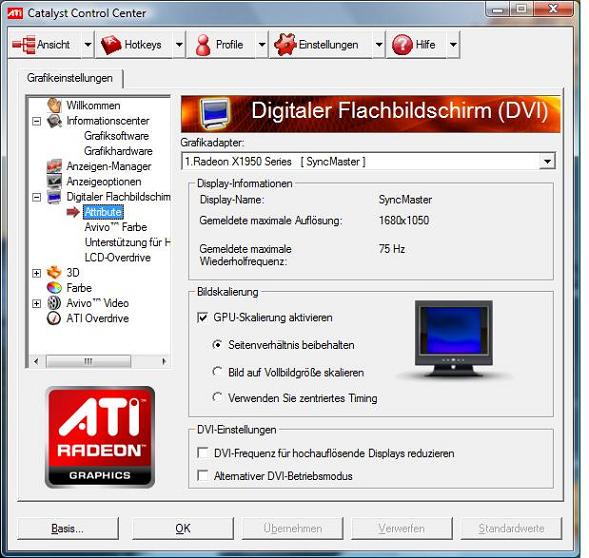Click the Willkommen hand icon
This screenshot has width=589, height=558.
point(54,105)
